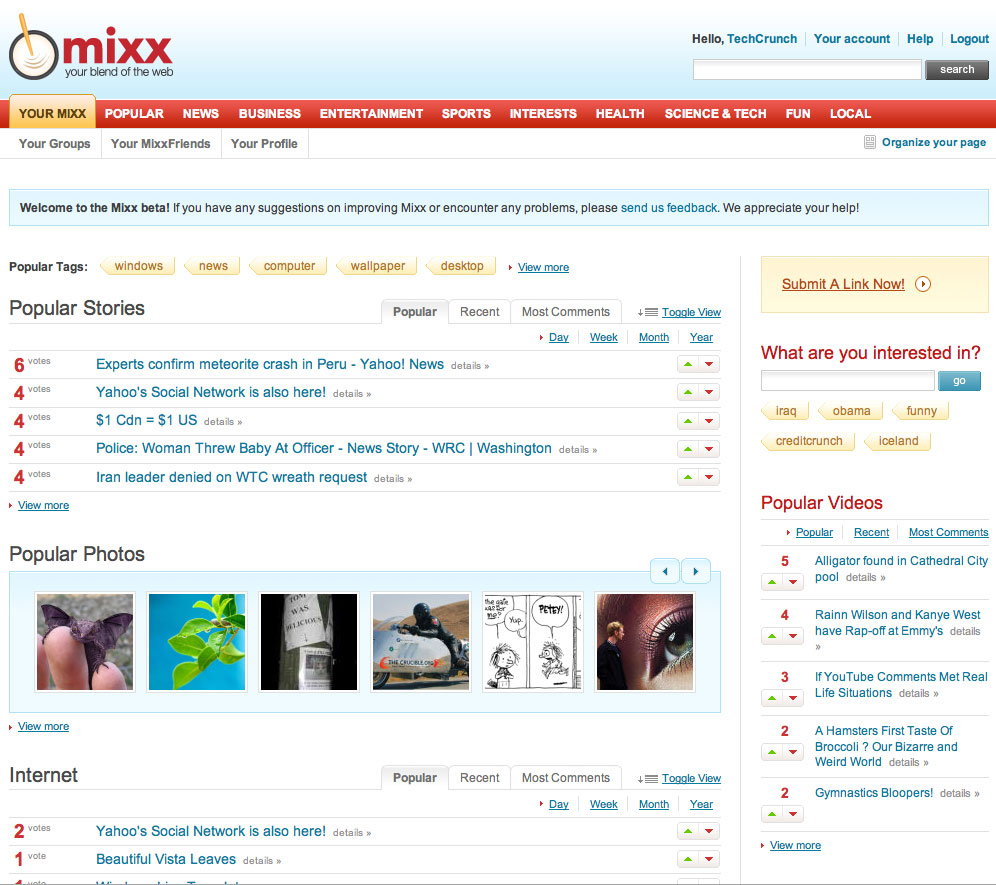Click View more under Popular Videos
The height and width of the screenshot is (885, 996).
click(795, 846)
